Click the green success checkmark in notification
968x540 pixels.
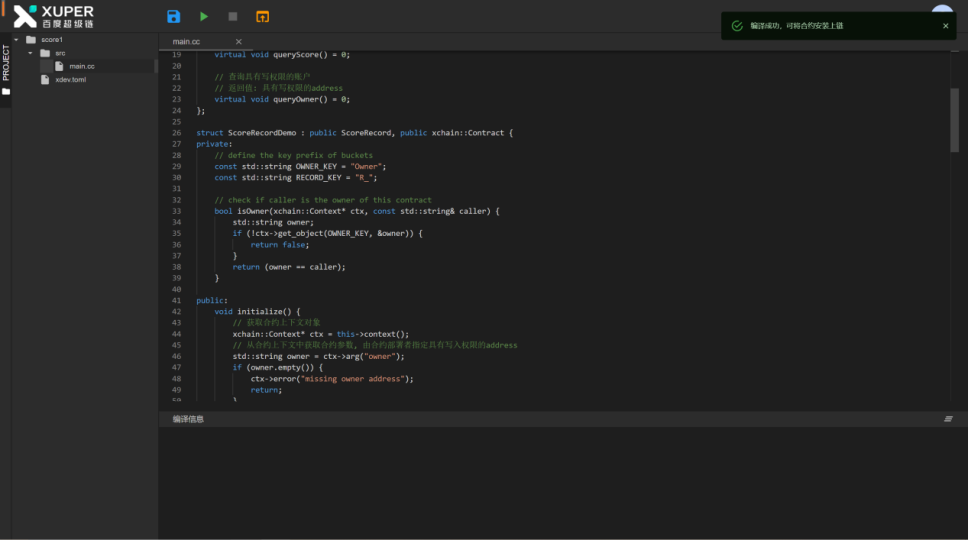pyautogui.click(x=737, y=26)
